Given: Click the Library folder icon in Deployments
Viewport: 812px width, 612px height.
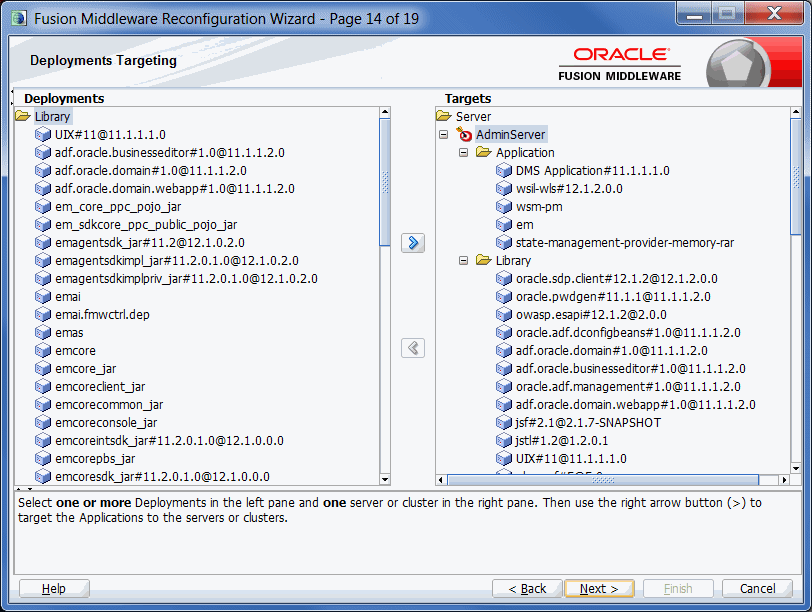Looking at the screenshot, I should [23, 116].
